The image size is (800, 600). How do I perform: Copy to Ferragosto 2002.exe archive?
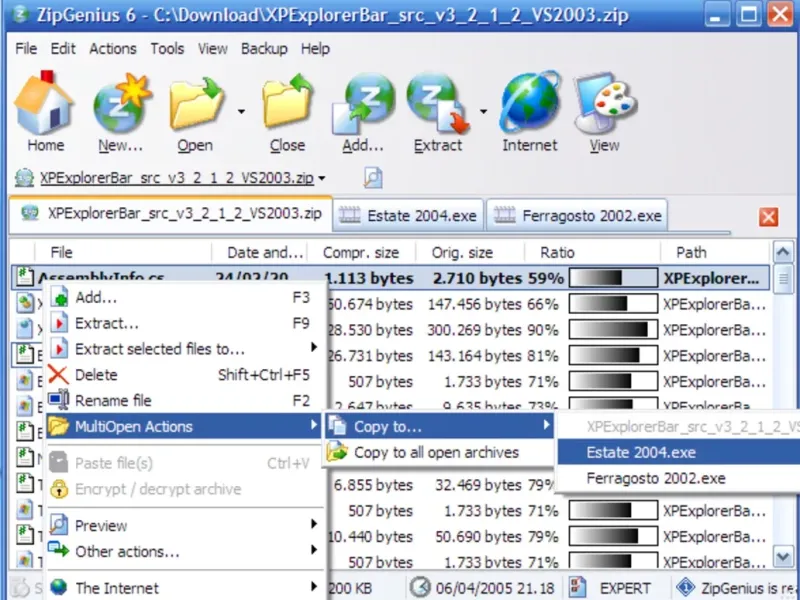click(679, 478)
